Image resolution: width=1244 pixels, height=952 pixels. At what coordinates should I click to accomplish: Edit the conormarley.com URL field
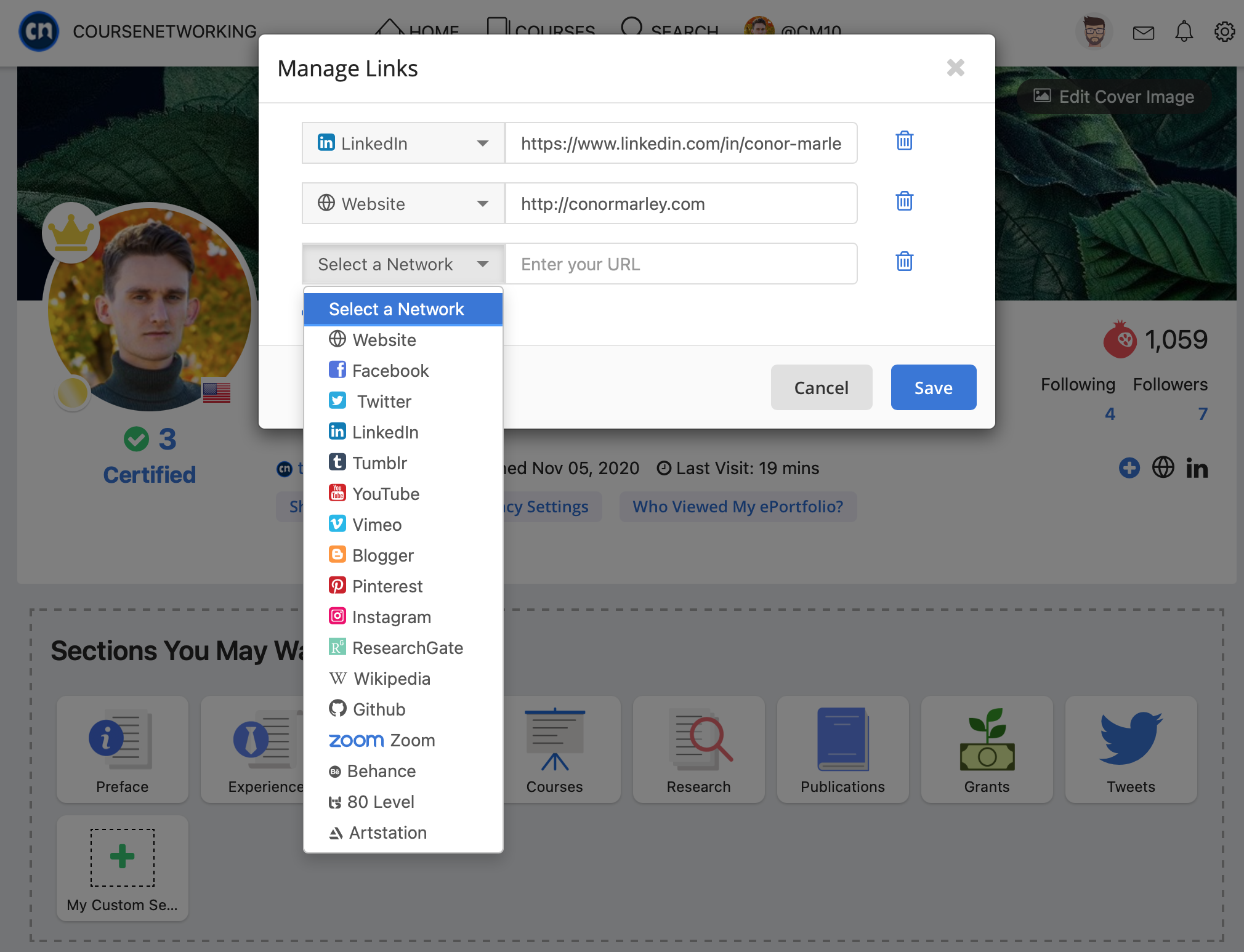coord(681,203)
